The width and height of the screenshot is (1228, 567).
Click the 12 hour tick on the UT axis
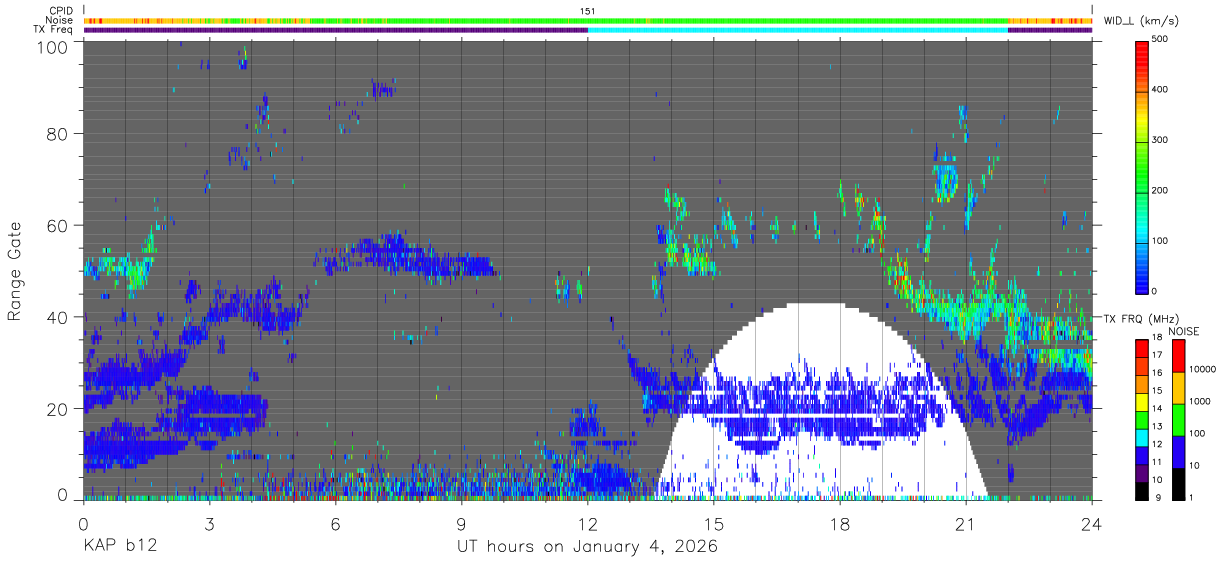pyautogui.click(x=587, y=524)
